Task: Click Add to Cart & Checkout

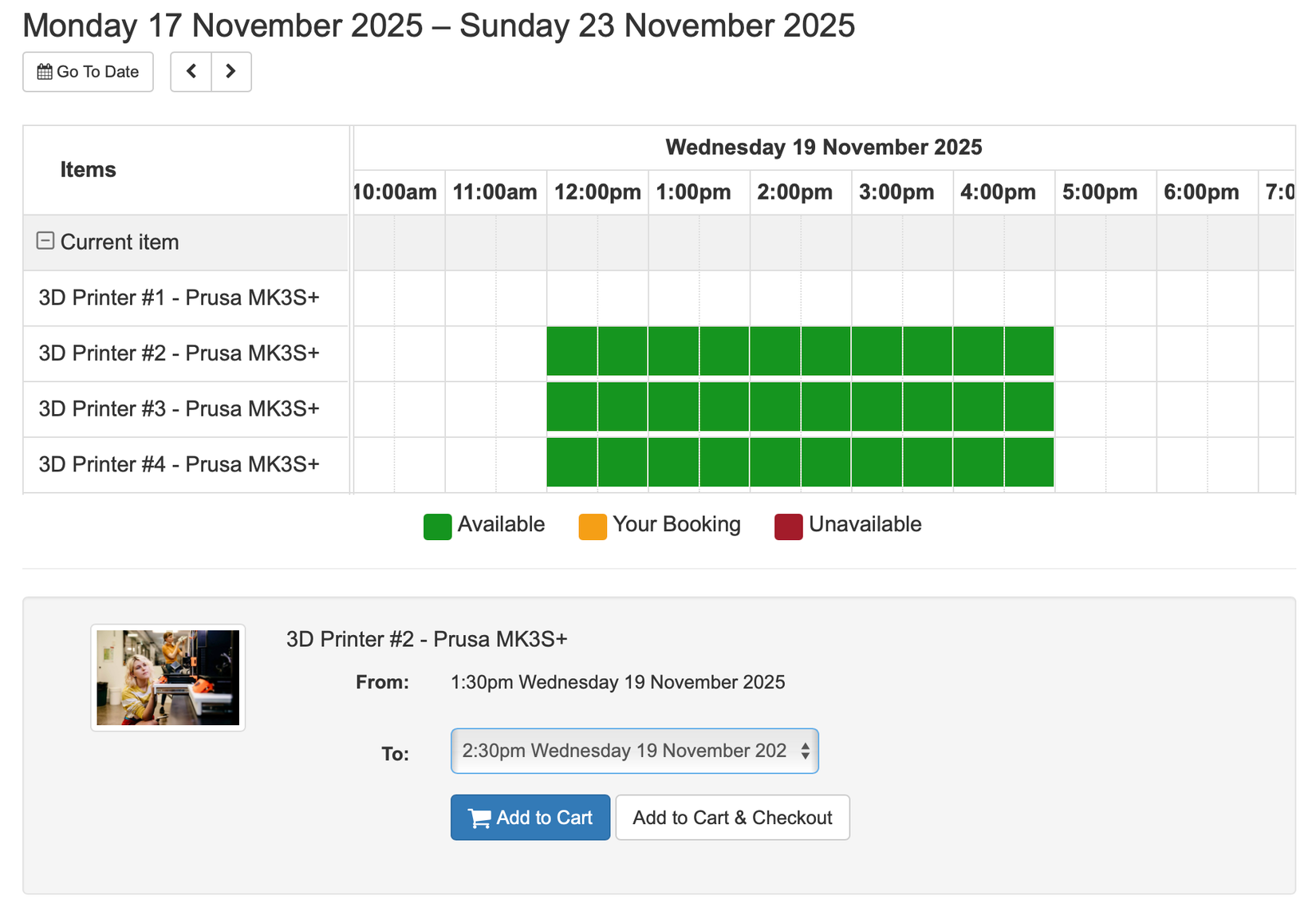Action: click(731, 818)
